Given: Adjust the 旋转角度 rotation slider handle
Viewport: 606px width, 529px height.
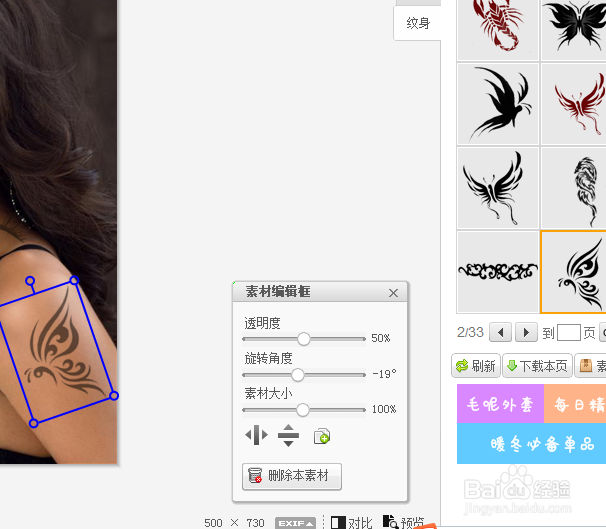Looking at the screenshot, I should (298, 374).
